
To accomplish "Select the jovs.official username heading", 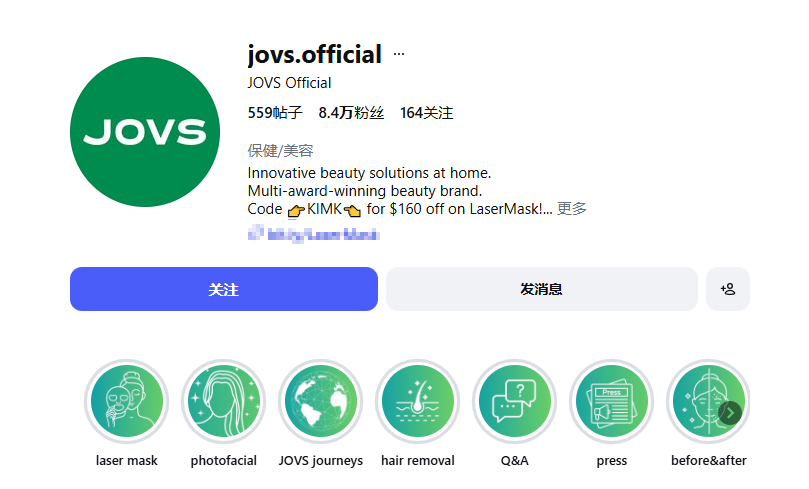I will pyautogui.click(x=315, y=54).
